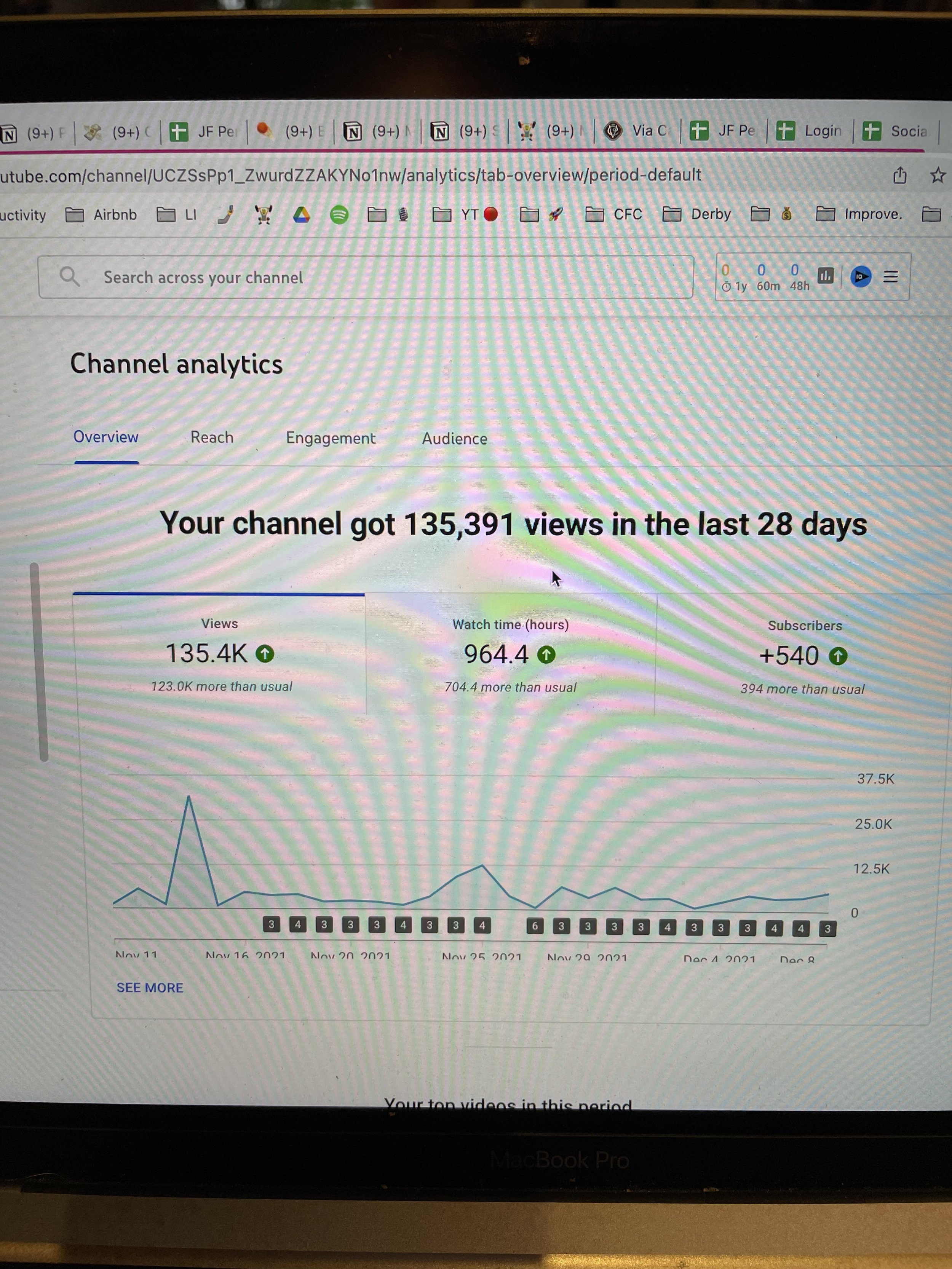Open the YT bookmarks folder
This screenshot has width=952, height=1269.
(465, 215)
